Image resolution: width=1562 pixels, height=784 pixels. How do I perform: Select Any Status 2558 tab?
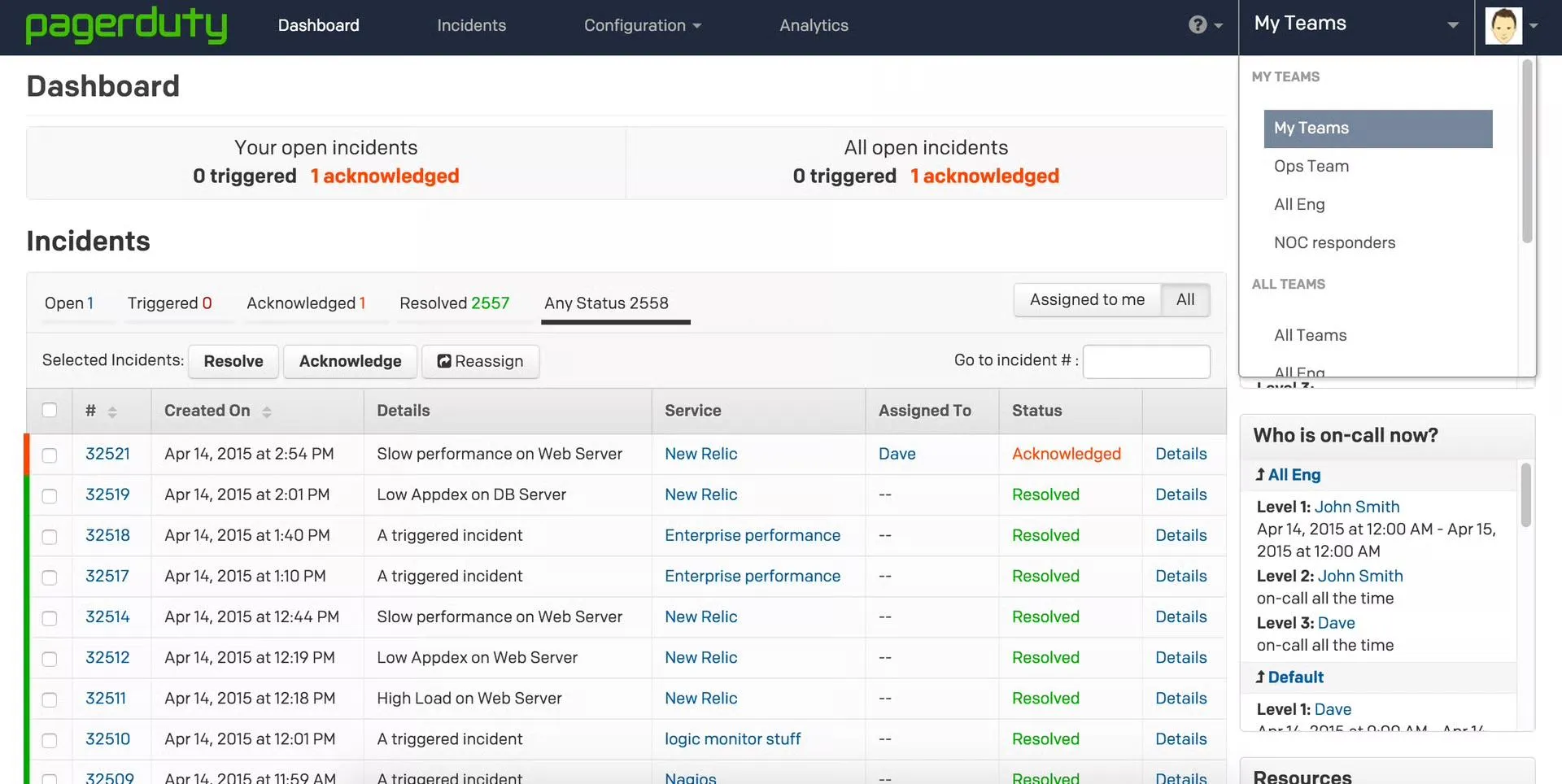click(x=606, y=303)
